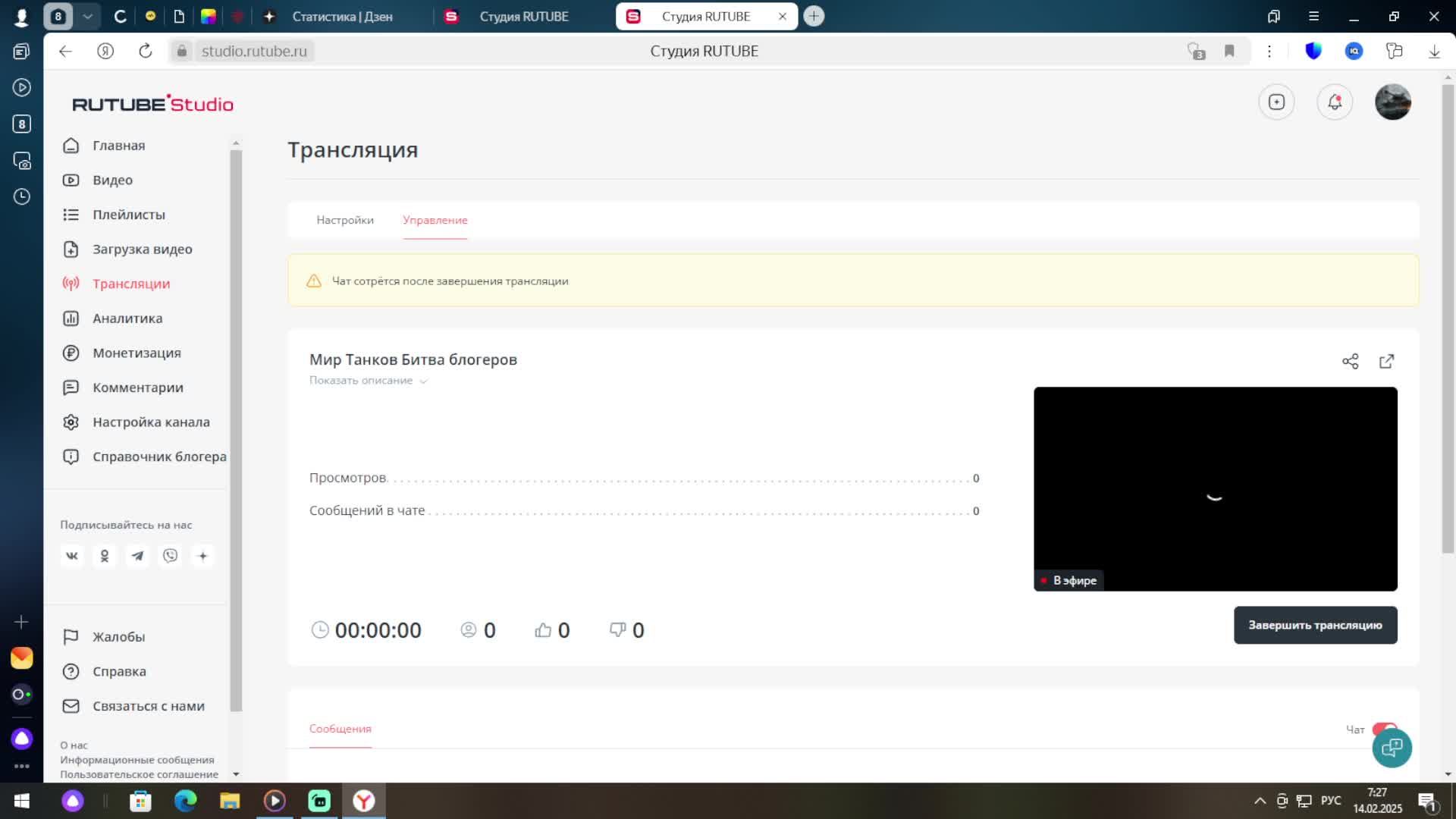The height and width of the screenshot is (819, 1456).
Task: Open taskbar clock and date
Action: coord(1377,801)
